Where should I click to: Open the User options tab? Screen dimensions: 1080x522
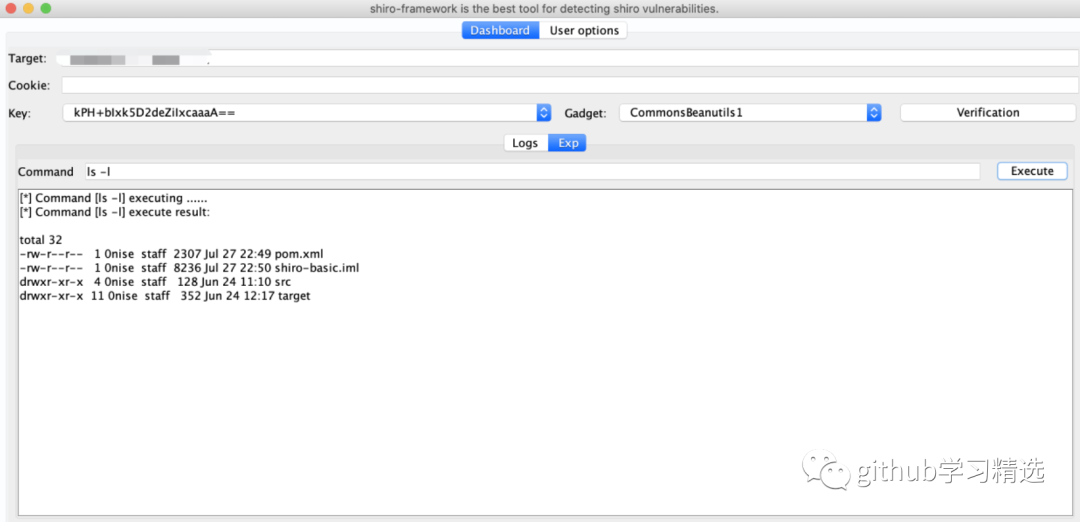(583, 30)
